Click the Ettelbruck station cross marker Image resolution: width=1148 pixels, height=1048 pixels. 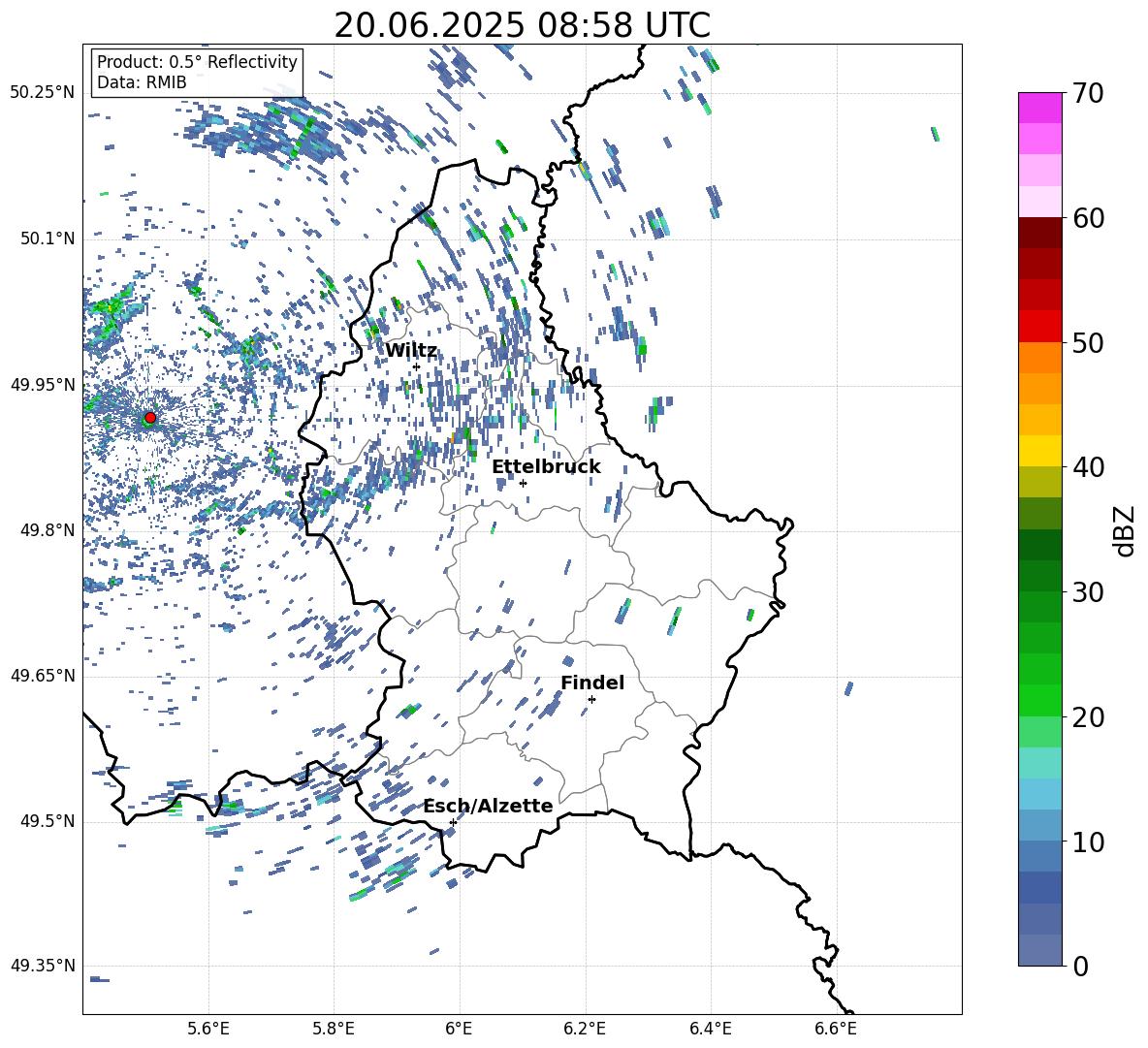click(523, 483)
